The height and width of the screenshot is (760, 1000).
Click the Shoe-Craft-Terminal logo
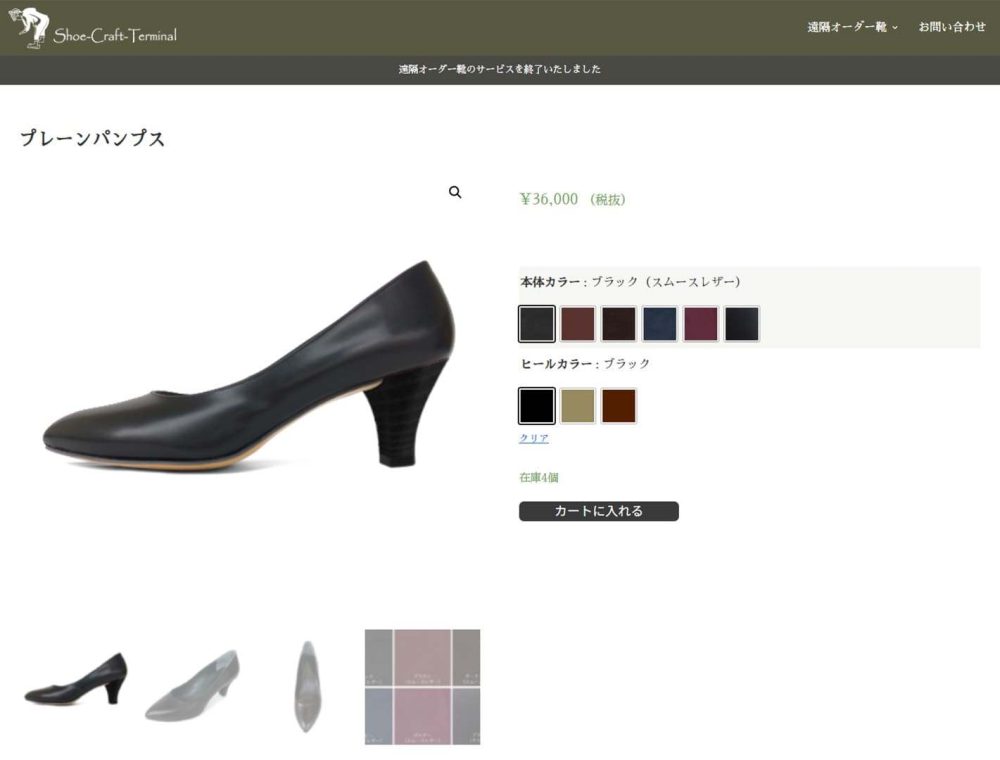[x=95, y=27]
